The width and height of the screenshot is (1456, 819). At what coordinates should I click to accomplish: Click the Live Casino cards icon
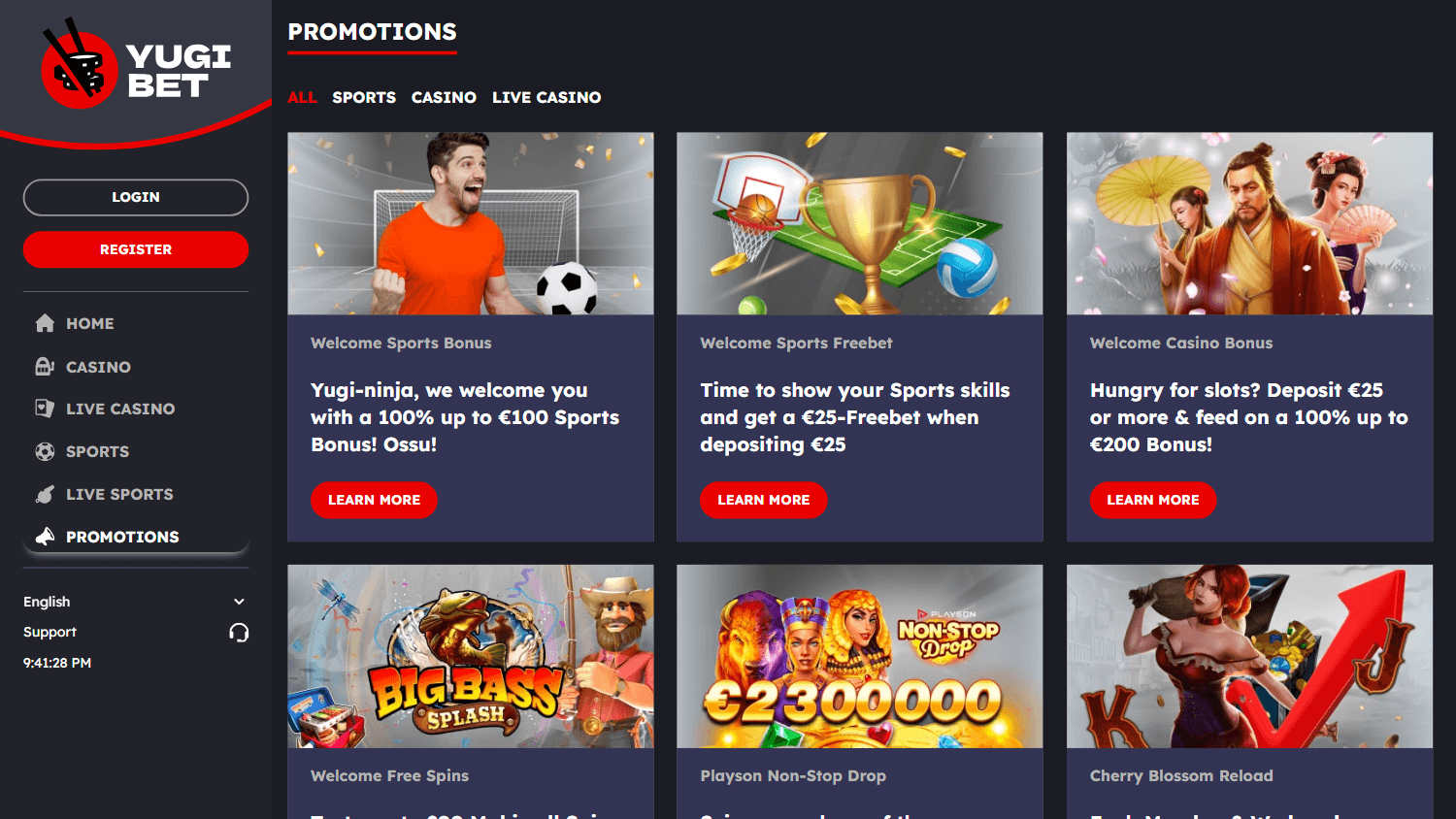(45, 409)
